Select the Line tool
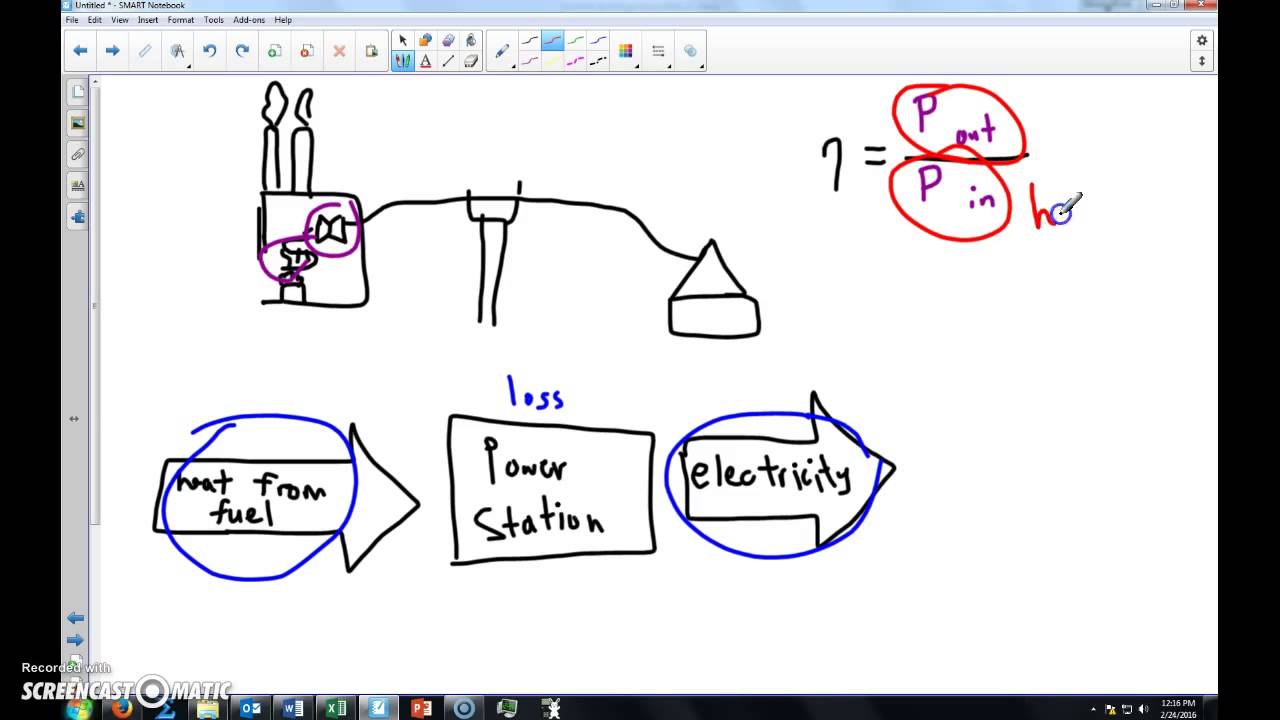The width and height of the screenshot is (1280, 720). pyautogui.click(x=448, y=61)
